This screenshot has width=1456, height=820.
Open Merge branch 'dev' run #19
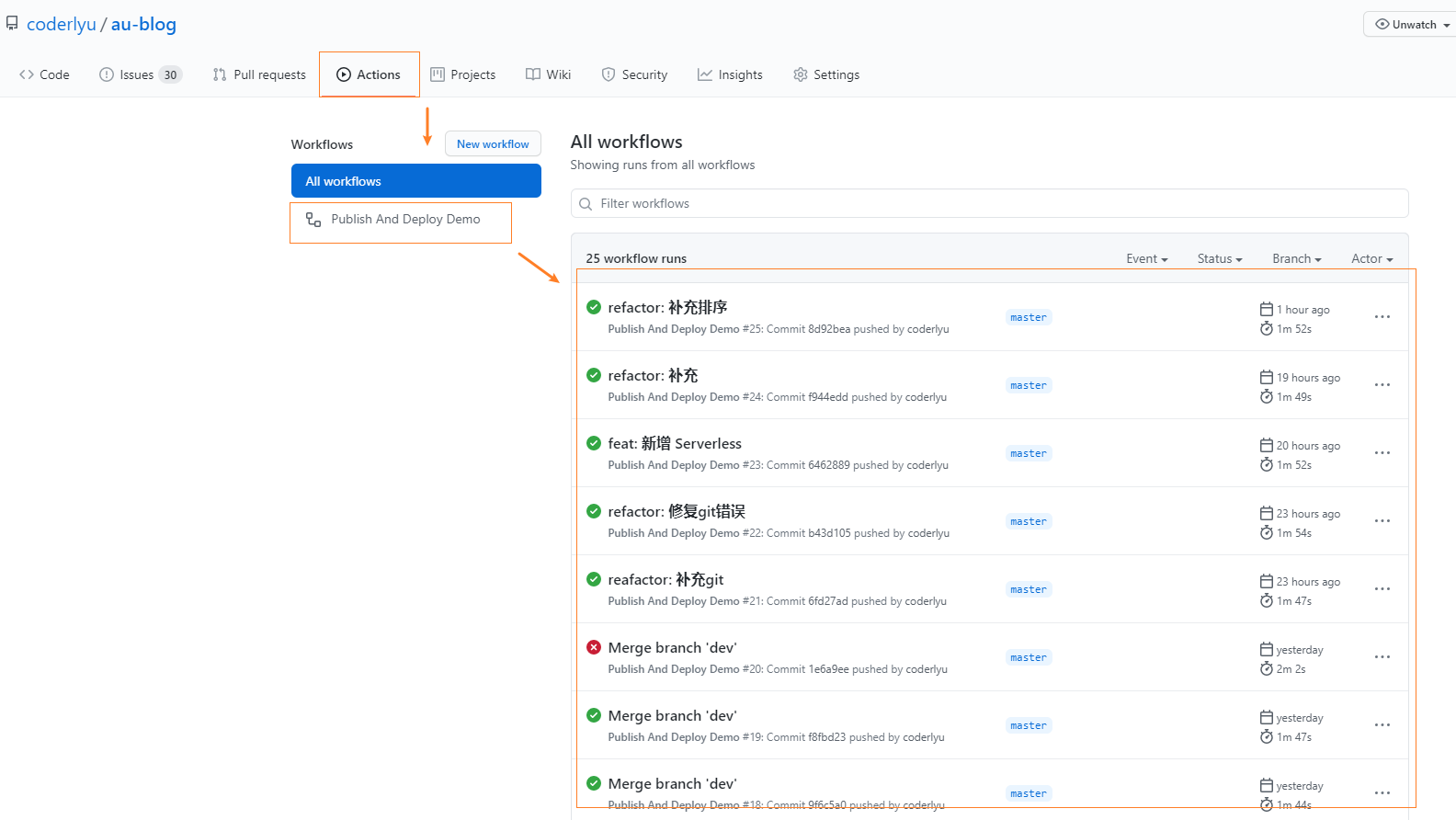click(672, 715)
